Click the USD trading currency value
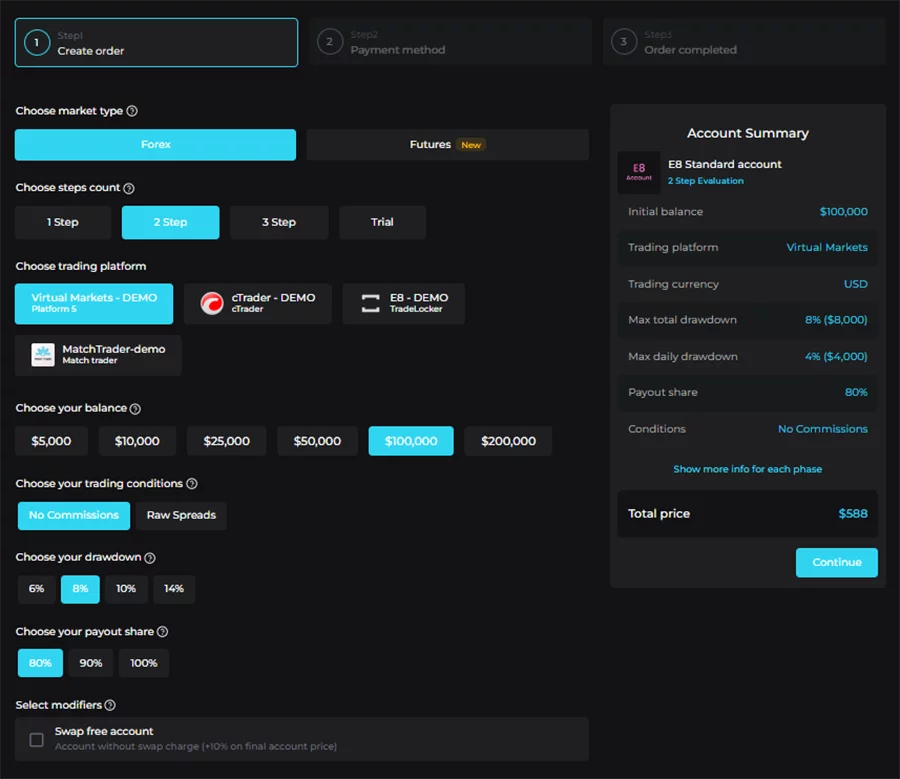 coord(855,284)
